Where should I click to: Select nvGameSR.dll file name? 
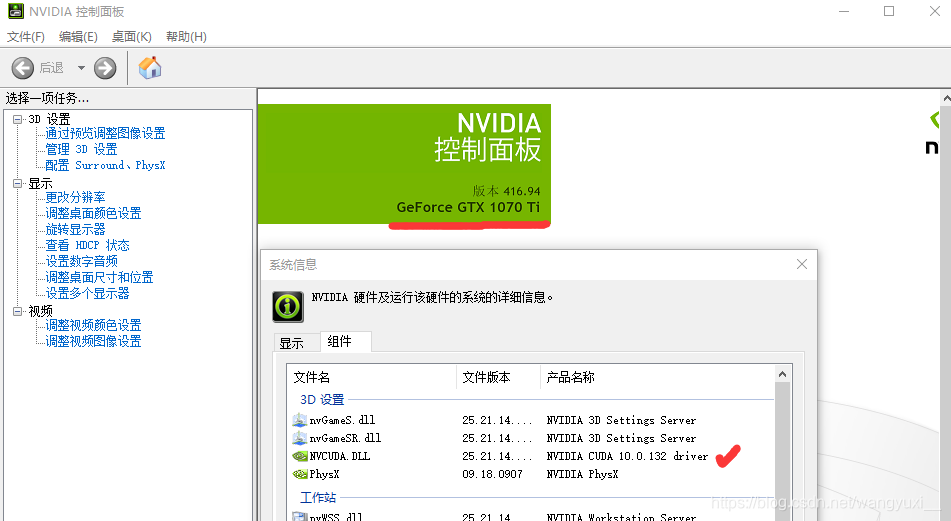(345, 438)
